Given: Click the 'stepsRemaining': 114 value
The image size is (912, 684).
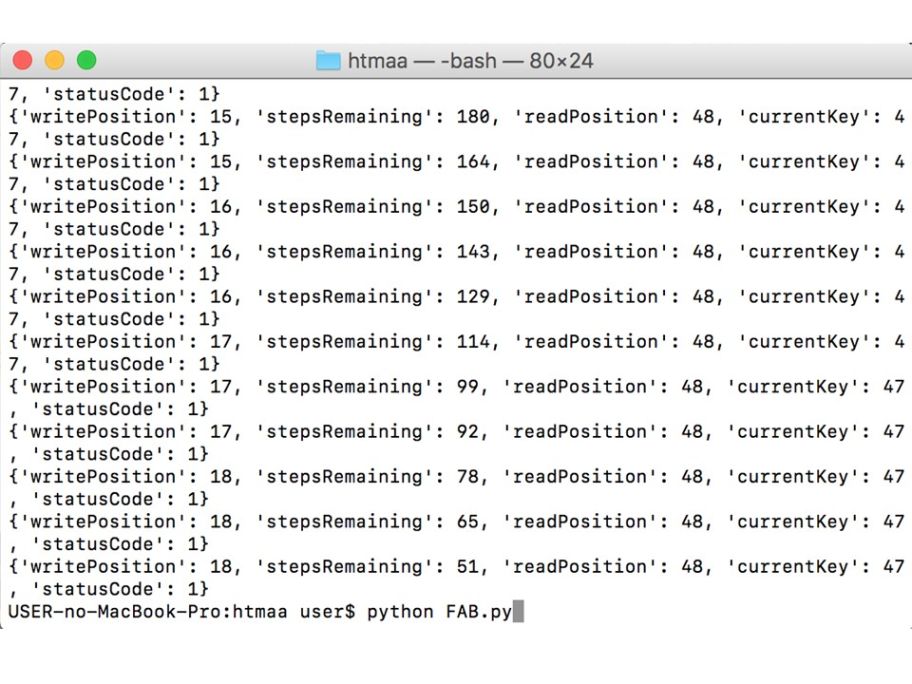Looking at the screenshot, I should (473, 341).
